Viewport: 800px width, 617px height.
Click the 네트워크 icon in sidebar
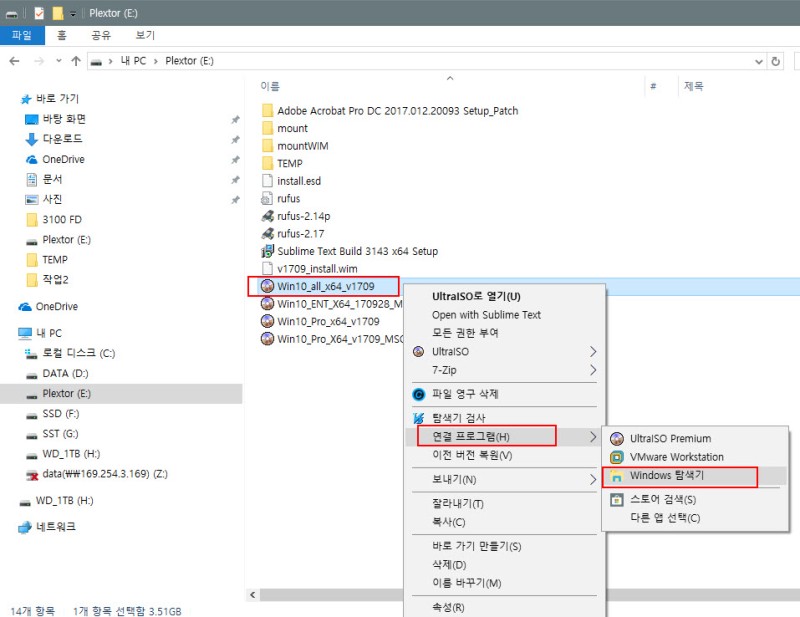[x=24, y=527]
